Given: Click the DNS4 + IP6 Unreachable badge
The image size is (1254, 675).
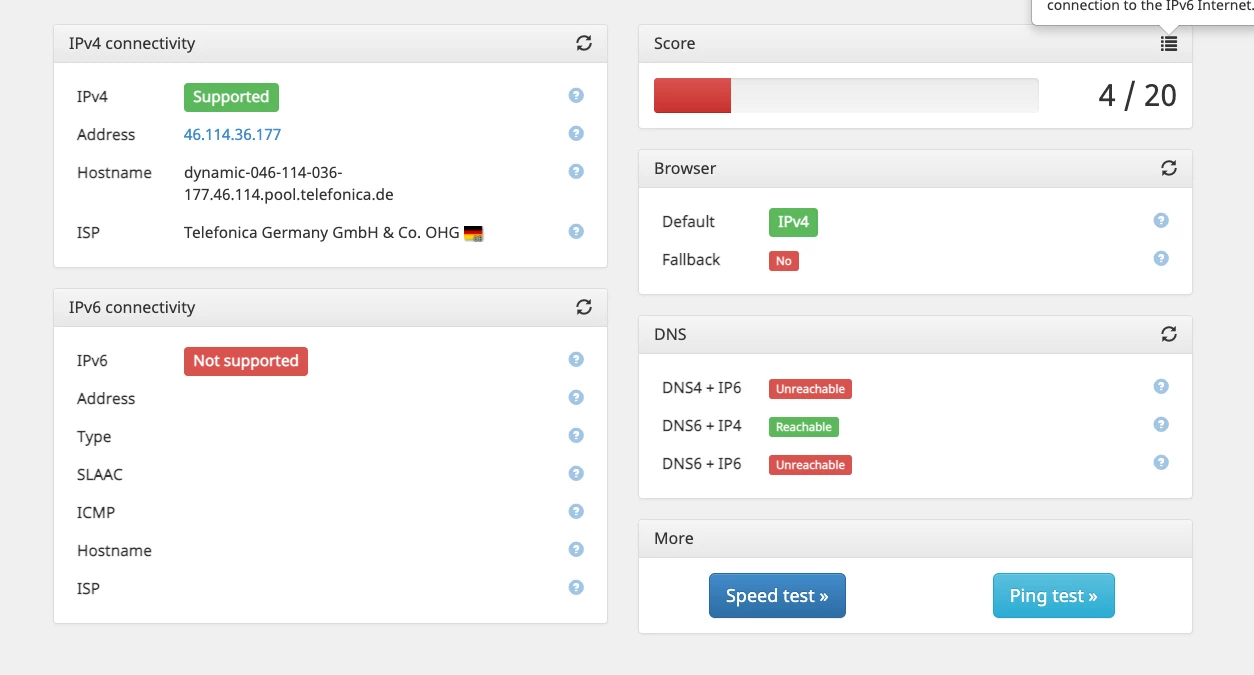Looking at the screenshot, I should click(x=810, y=389).
